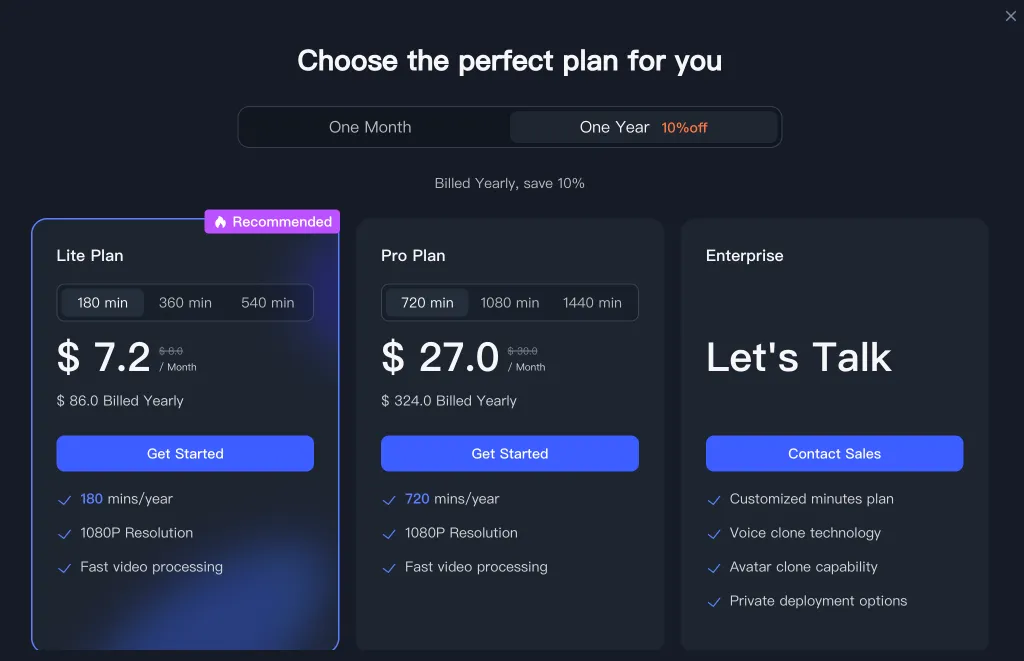Click checkmark beside Voice clone technology
This screenshot has height=661, width=1024.
coord(714,534)
